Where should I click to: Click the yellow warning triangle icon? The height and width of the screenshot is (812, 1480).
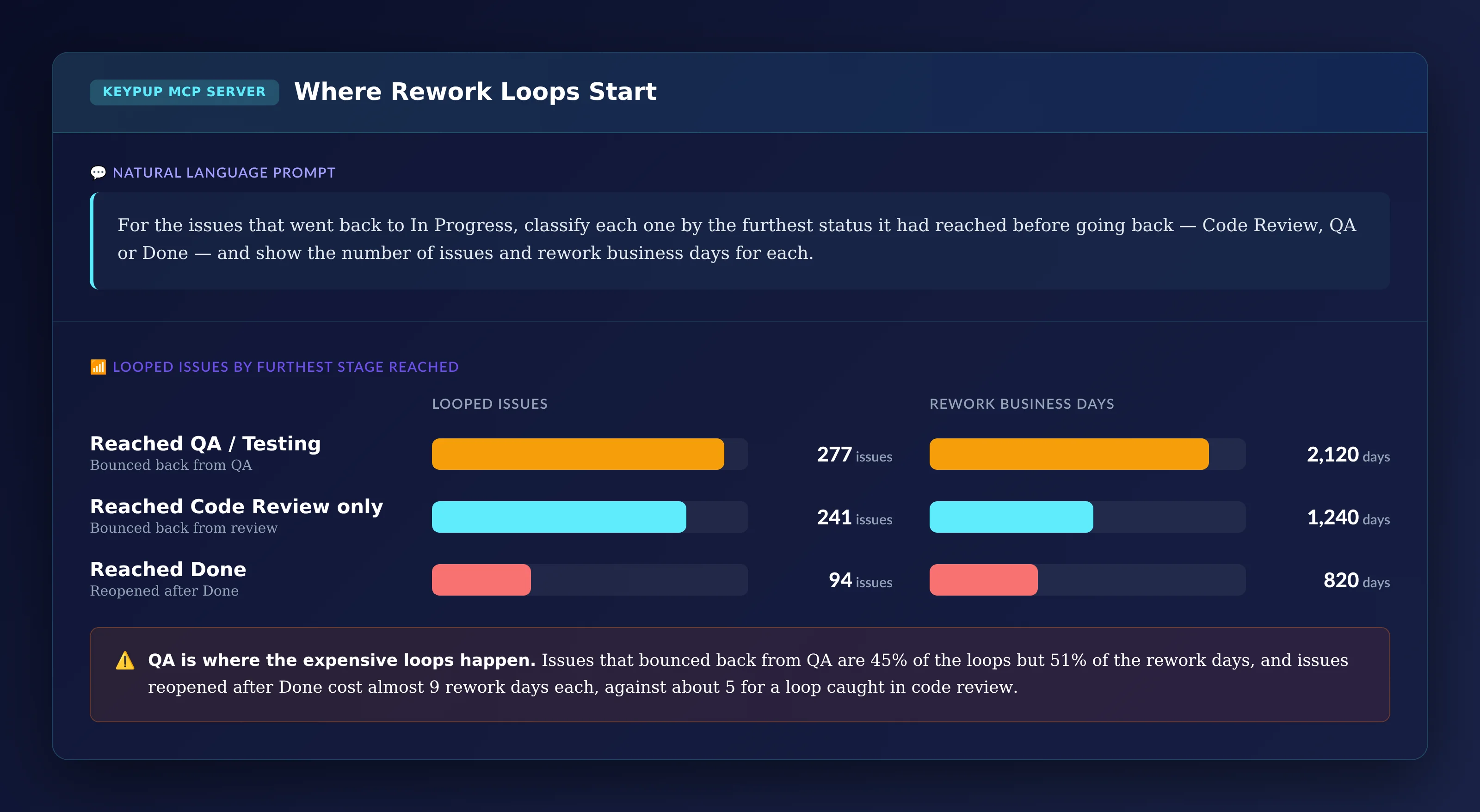tap(125, 660)
